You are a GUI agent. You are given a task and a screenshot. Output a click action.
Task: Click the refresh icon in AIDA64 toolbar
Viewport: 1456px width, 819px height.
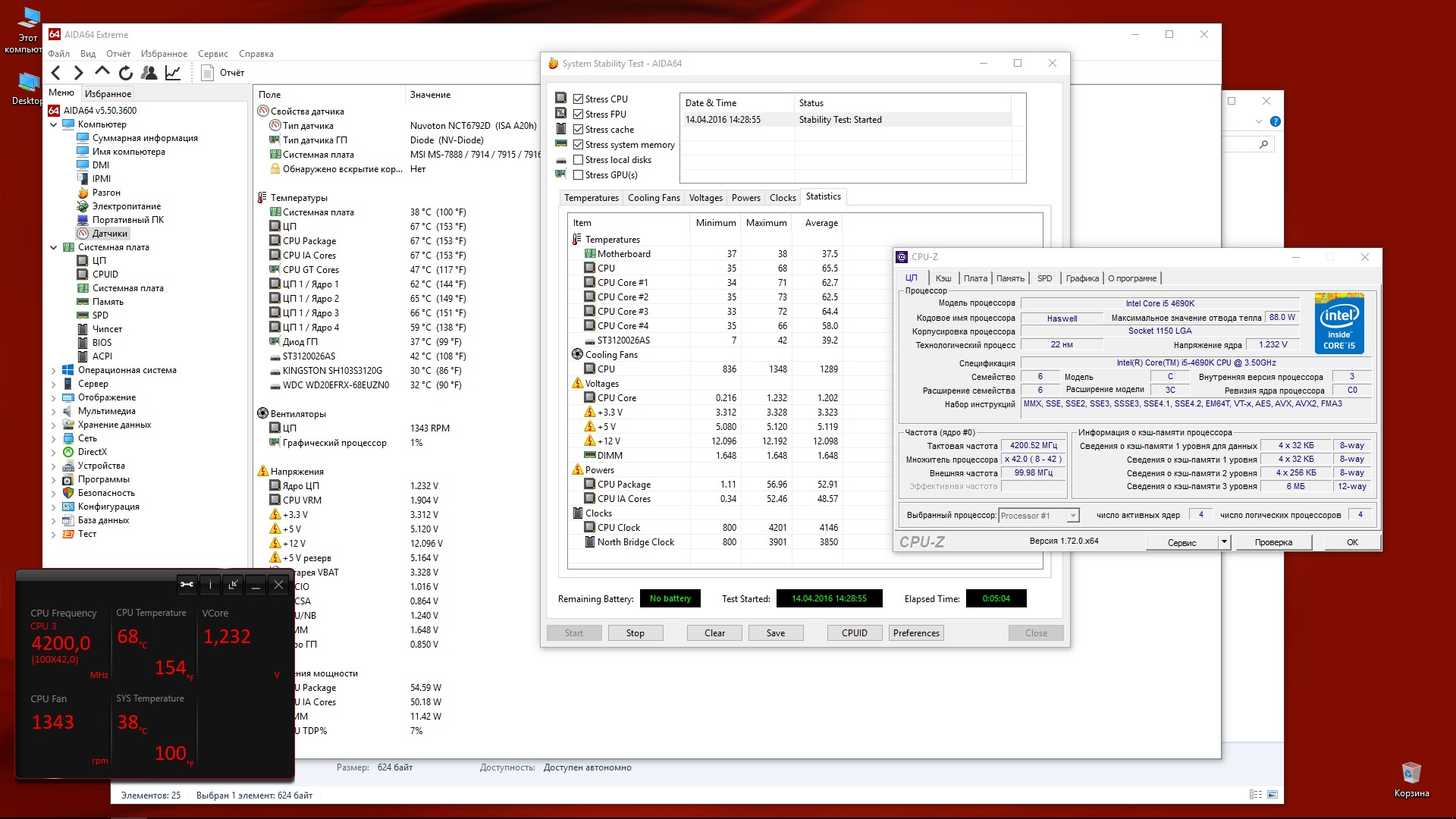126,73
